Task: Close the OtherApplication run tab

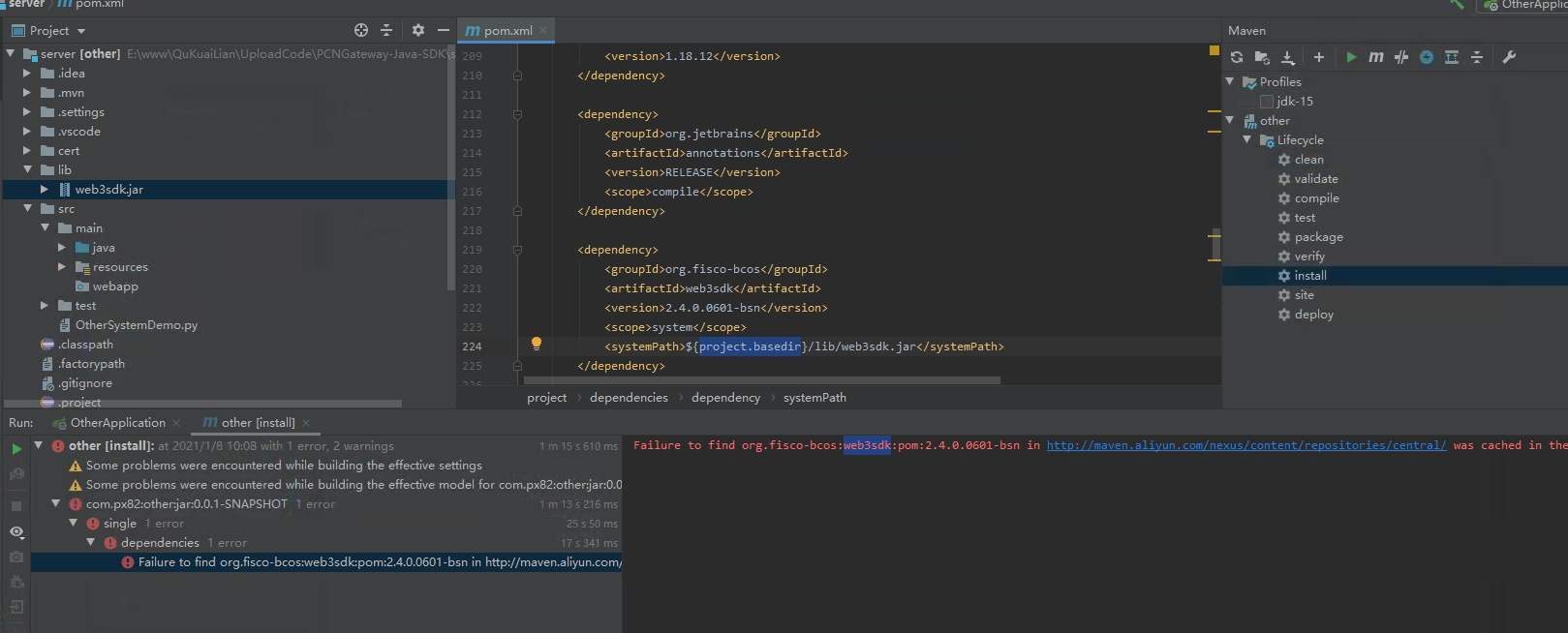Action: tap(176, 423)
